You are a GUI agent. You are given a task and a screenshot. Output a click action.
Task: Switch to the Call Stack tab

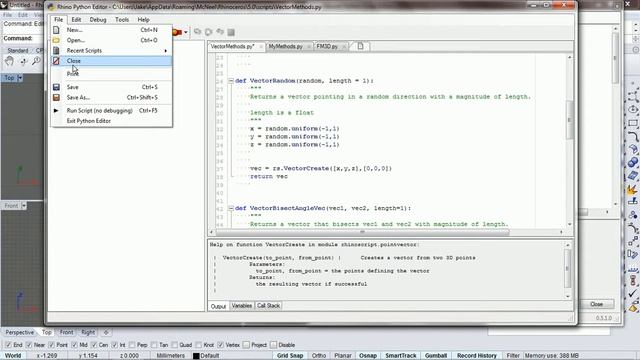point(268,305)
